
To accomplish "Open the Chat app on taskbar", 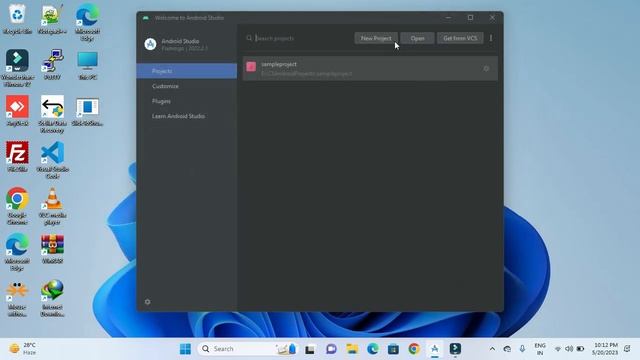I will click(x=331, y=349).
